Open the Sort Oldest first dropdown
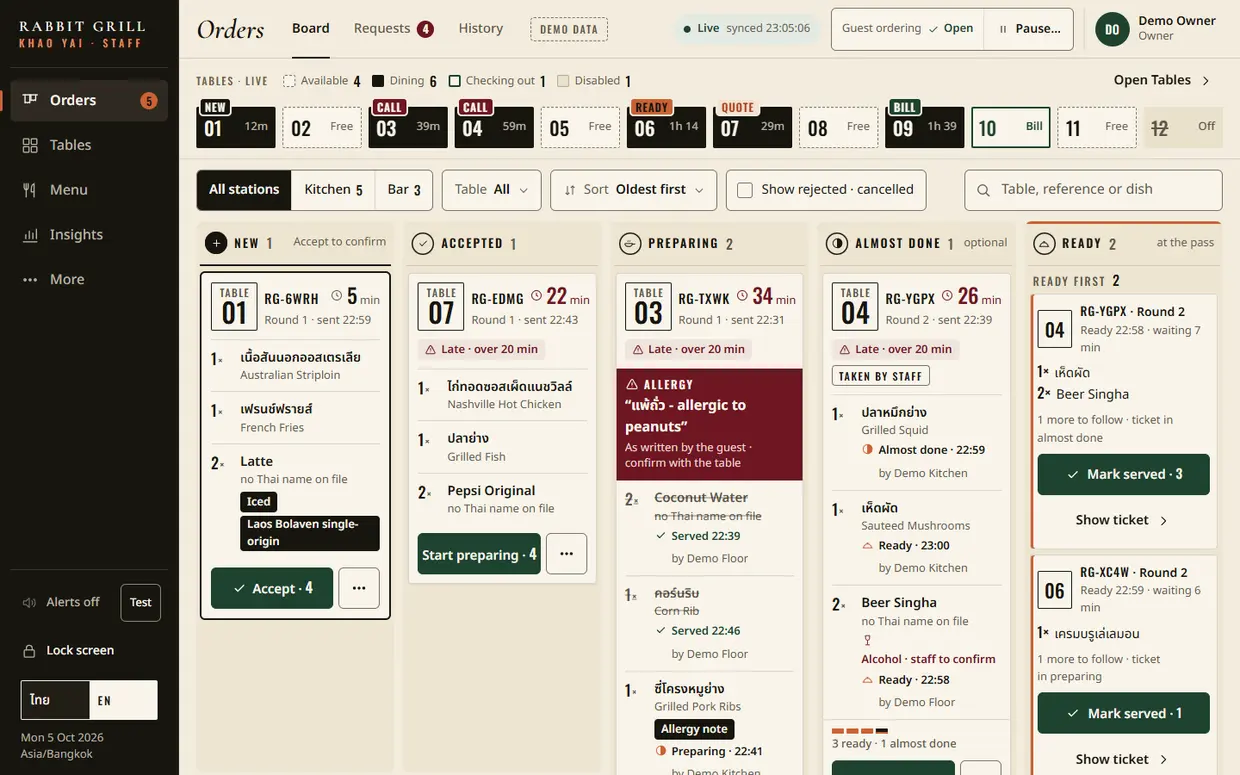 click(633, 190)
